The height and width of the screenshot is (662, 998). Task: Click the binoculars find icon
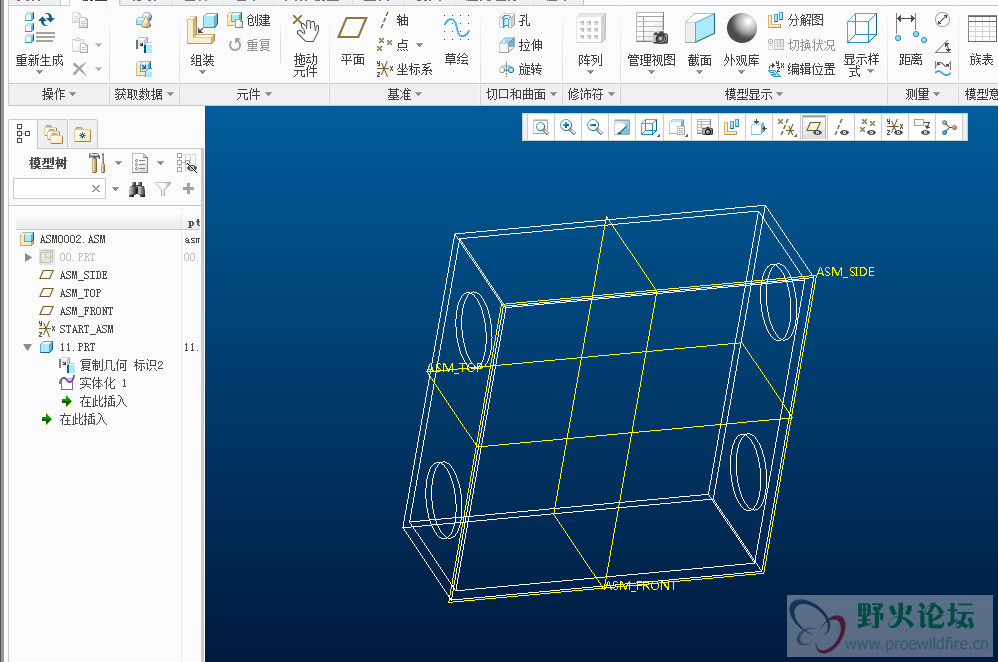[x=137, y=189]
